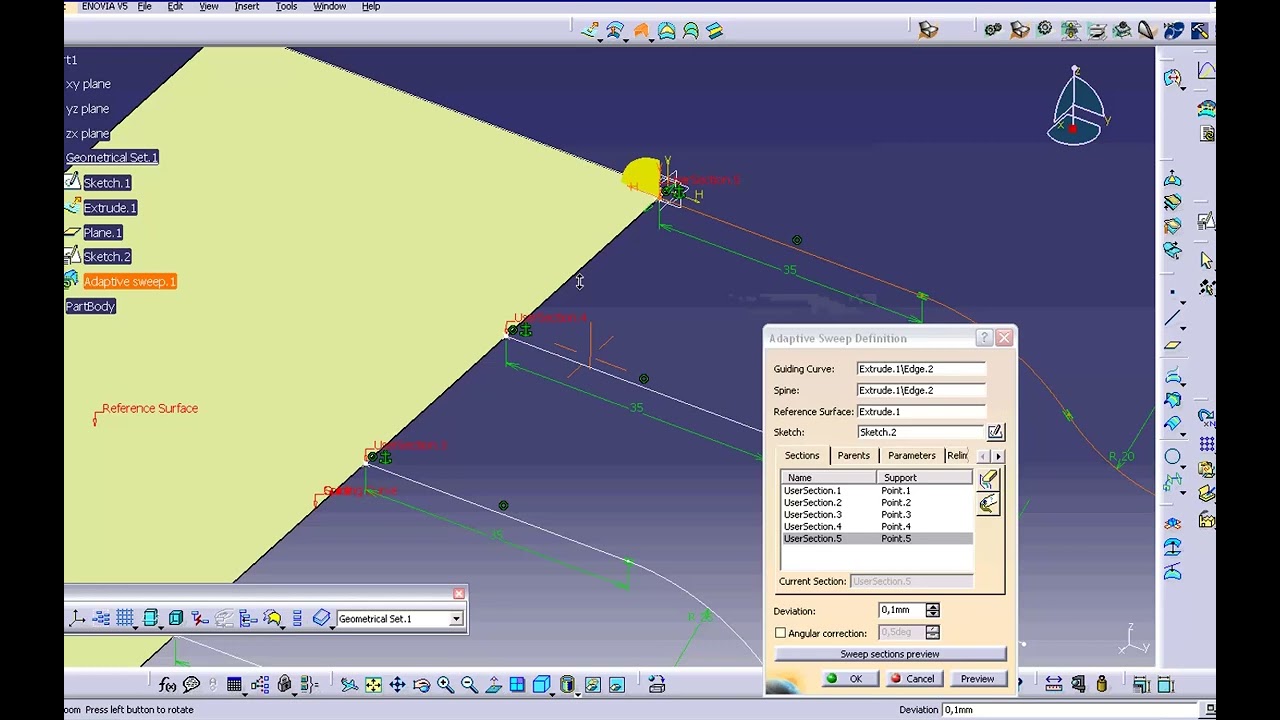Open dialog help question mark button
This screenshot has height=720, width=1280.
tap(984, 338)
